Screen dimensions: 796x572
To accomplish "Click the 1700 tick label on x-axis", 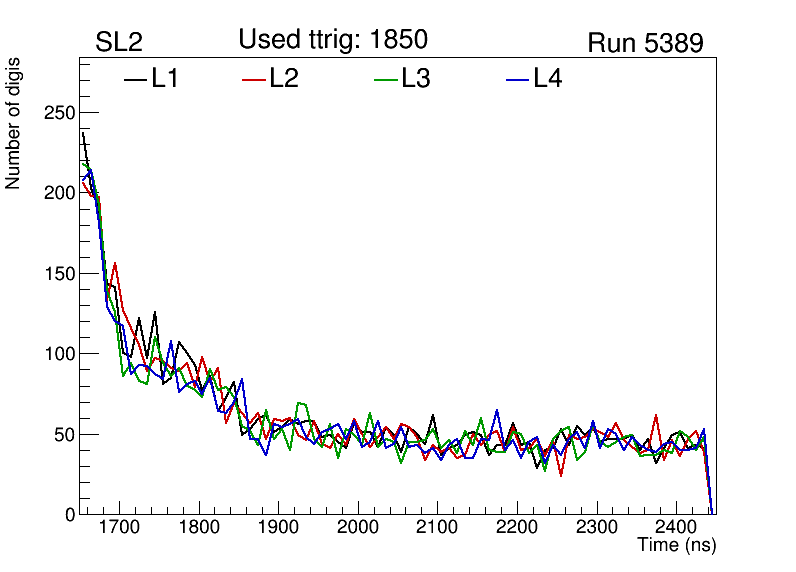I will (119, 527).
